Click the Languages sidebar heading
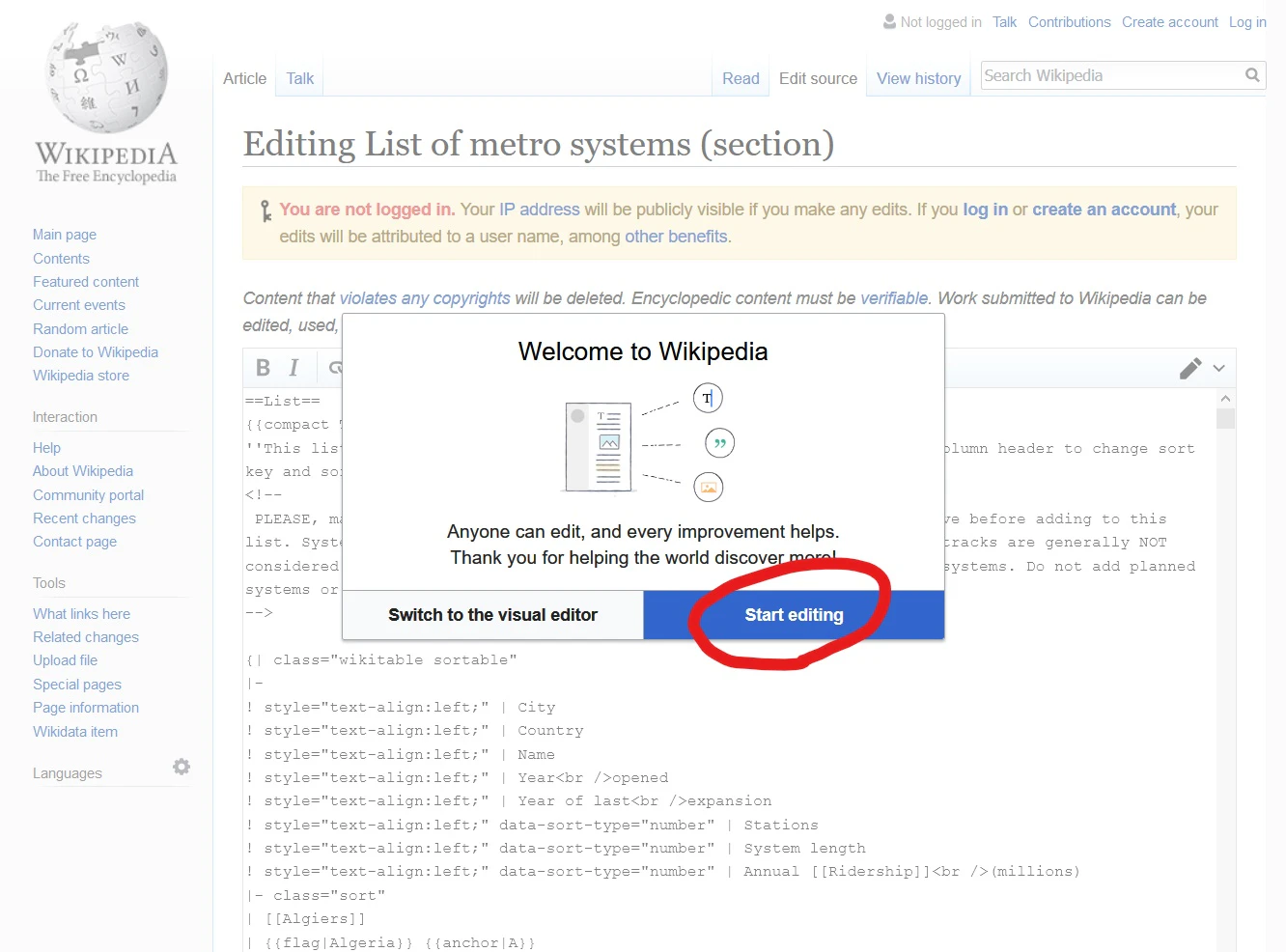The height and width of the screenshot is (952, 1286). pos(68,773)
